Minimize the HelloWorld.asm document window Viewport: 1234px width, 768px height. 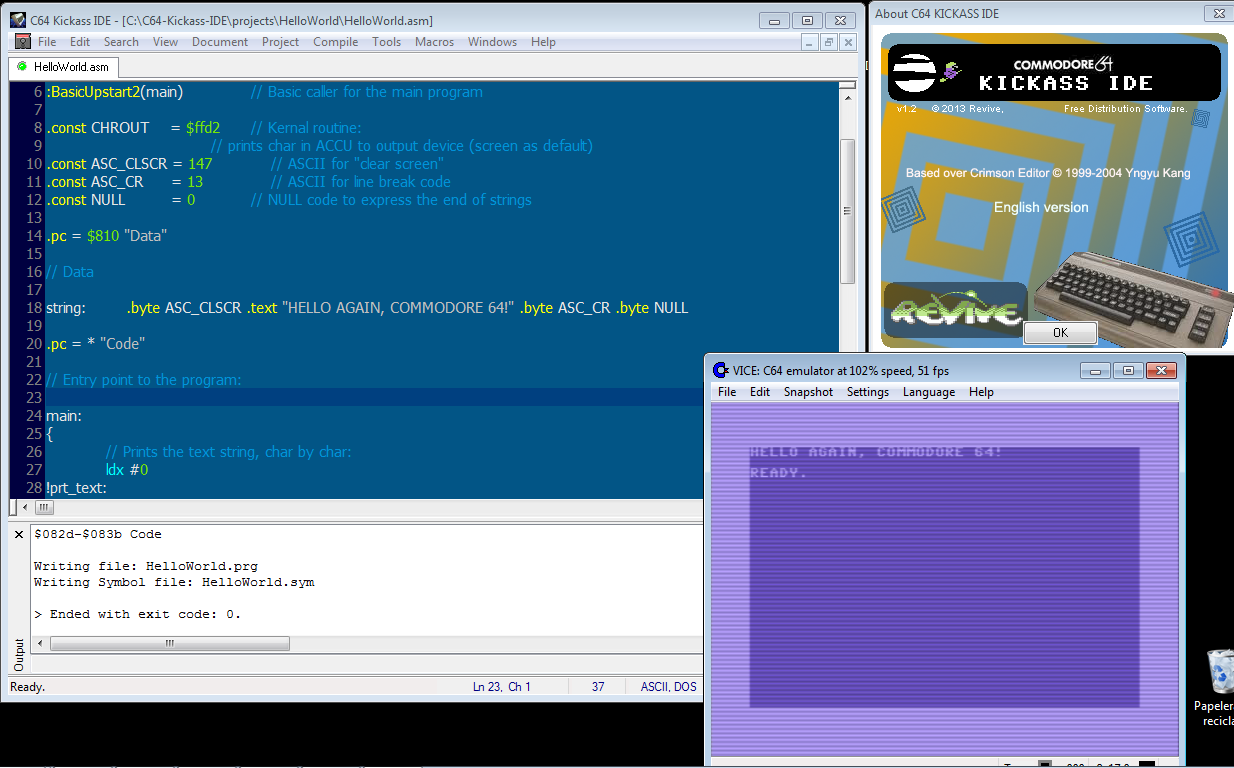coord(809,42)
